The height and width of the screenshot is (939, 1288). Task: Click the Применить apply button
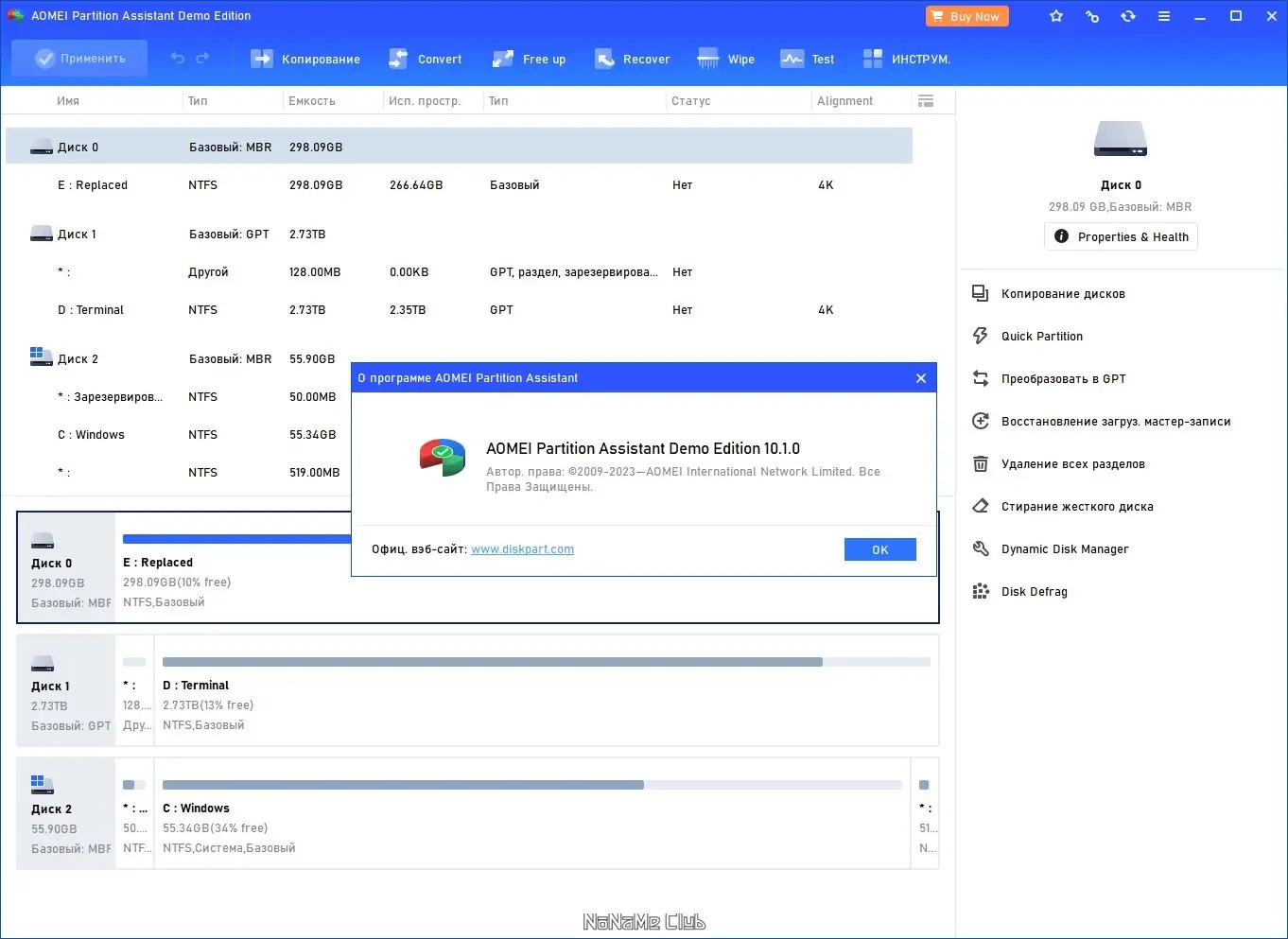coord(79,59)
